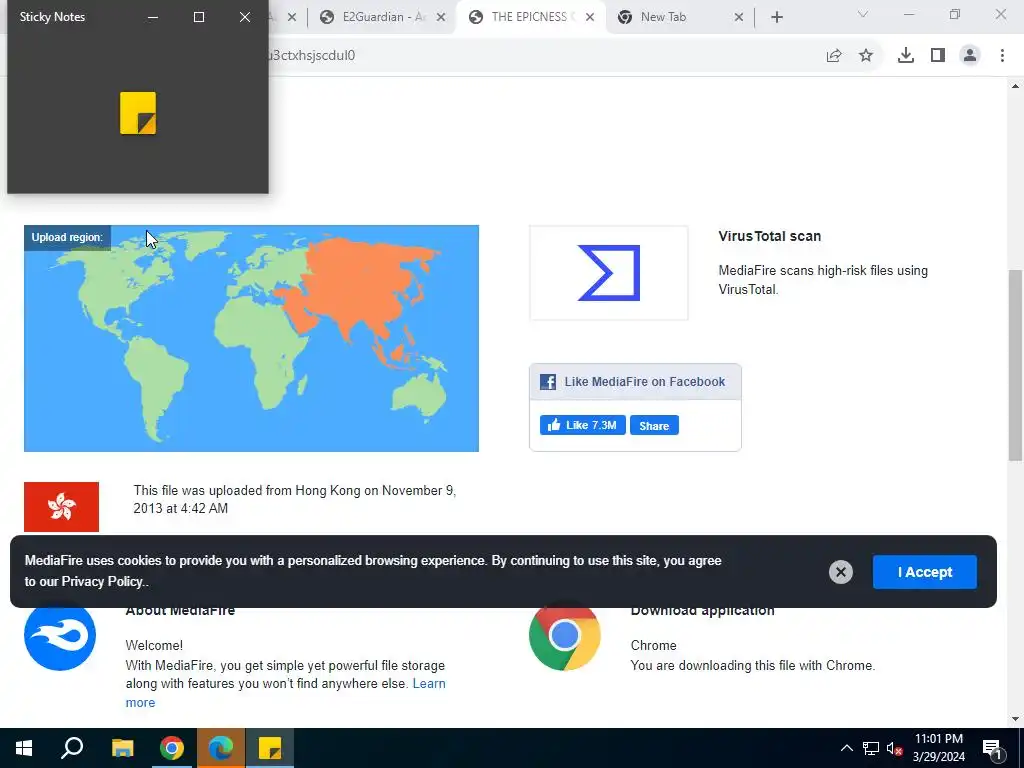Open a new Chrome tab with plus
This screenshot has width=1024, height=768.
pyautogui.click(x=776, y=18)
